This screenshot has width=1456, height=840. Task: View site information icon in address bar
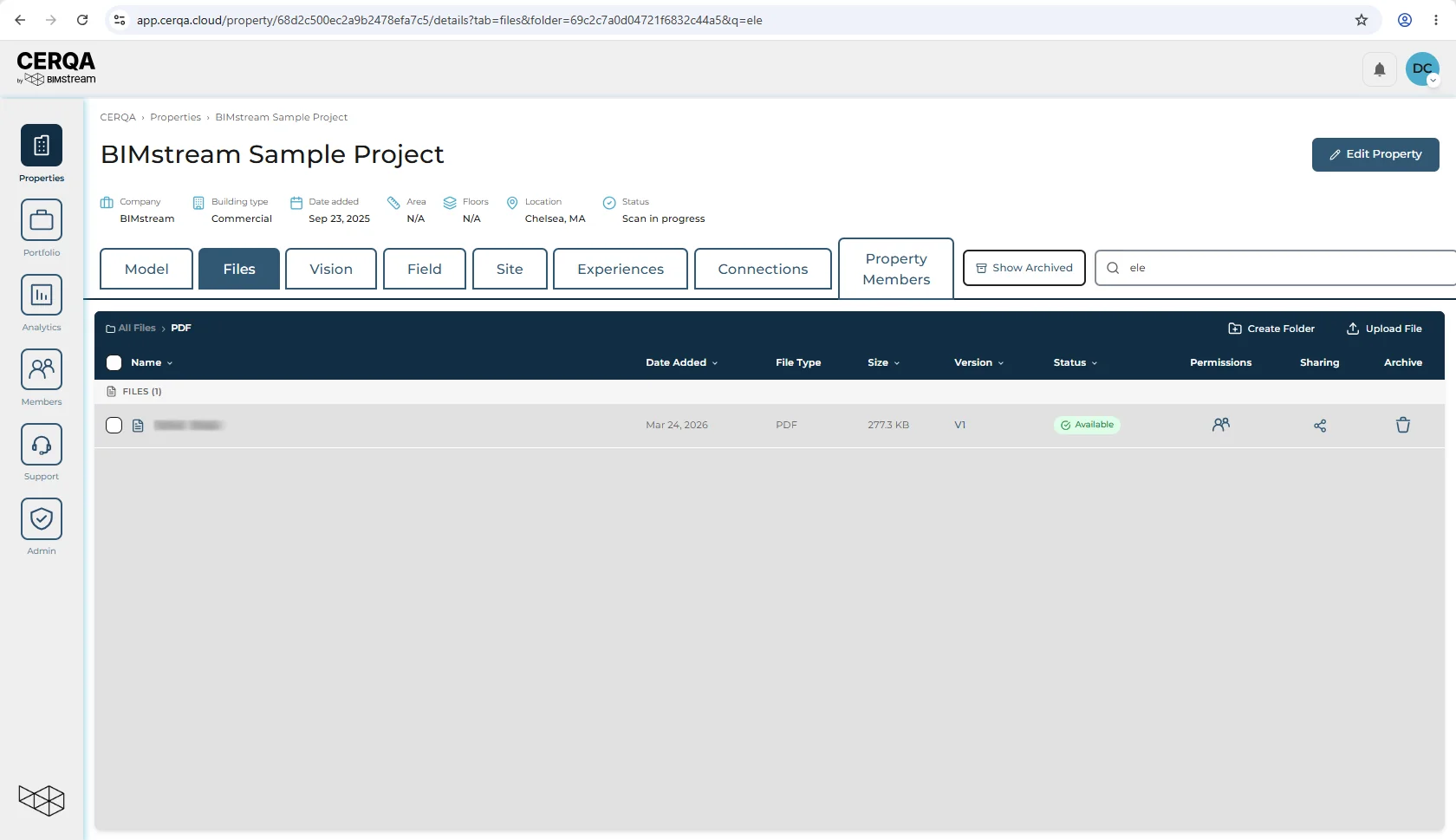coord(120,20)
